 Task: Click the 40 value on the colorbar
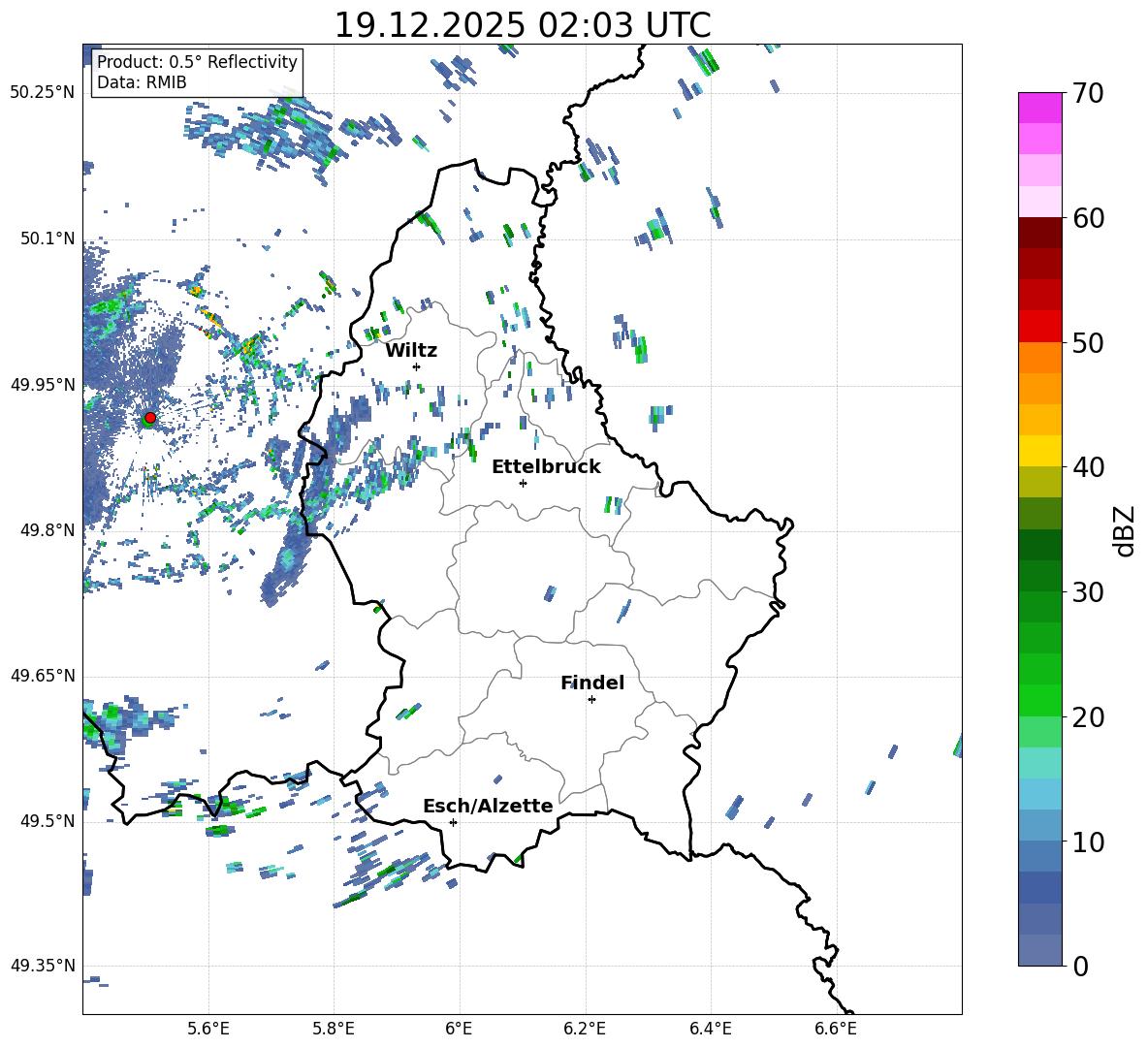(1088, 467)
